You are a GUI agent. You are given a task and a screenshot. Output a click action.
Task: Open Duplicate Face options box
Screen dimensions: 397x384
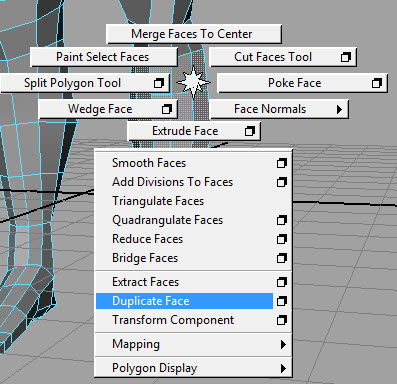click(282, 301)
